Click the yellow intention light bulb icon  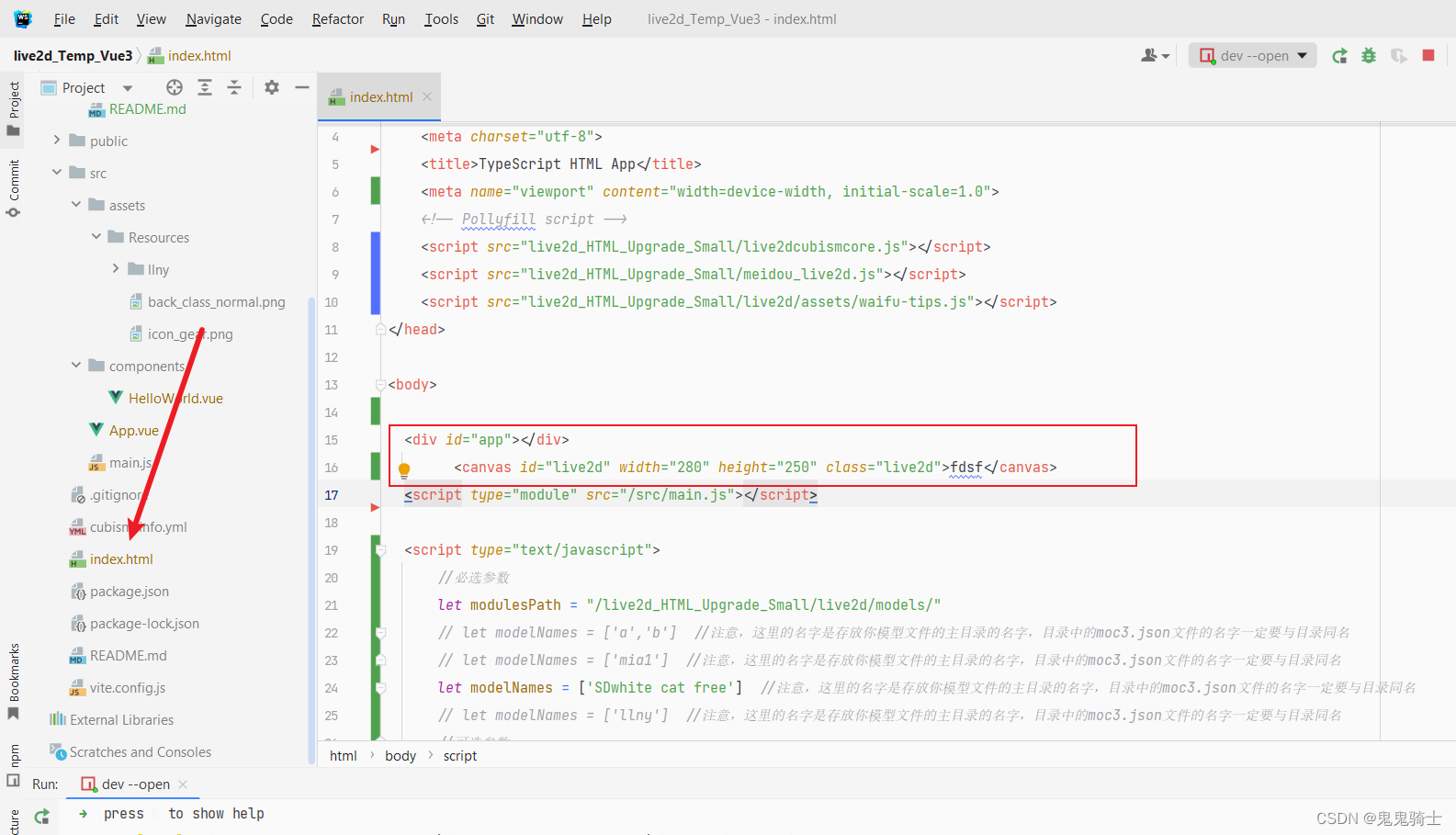(403, 471)
